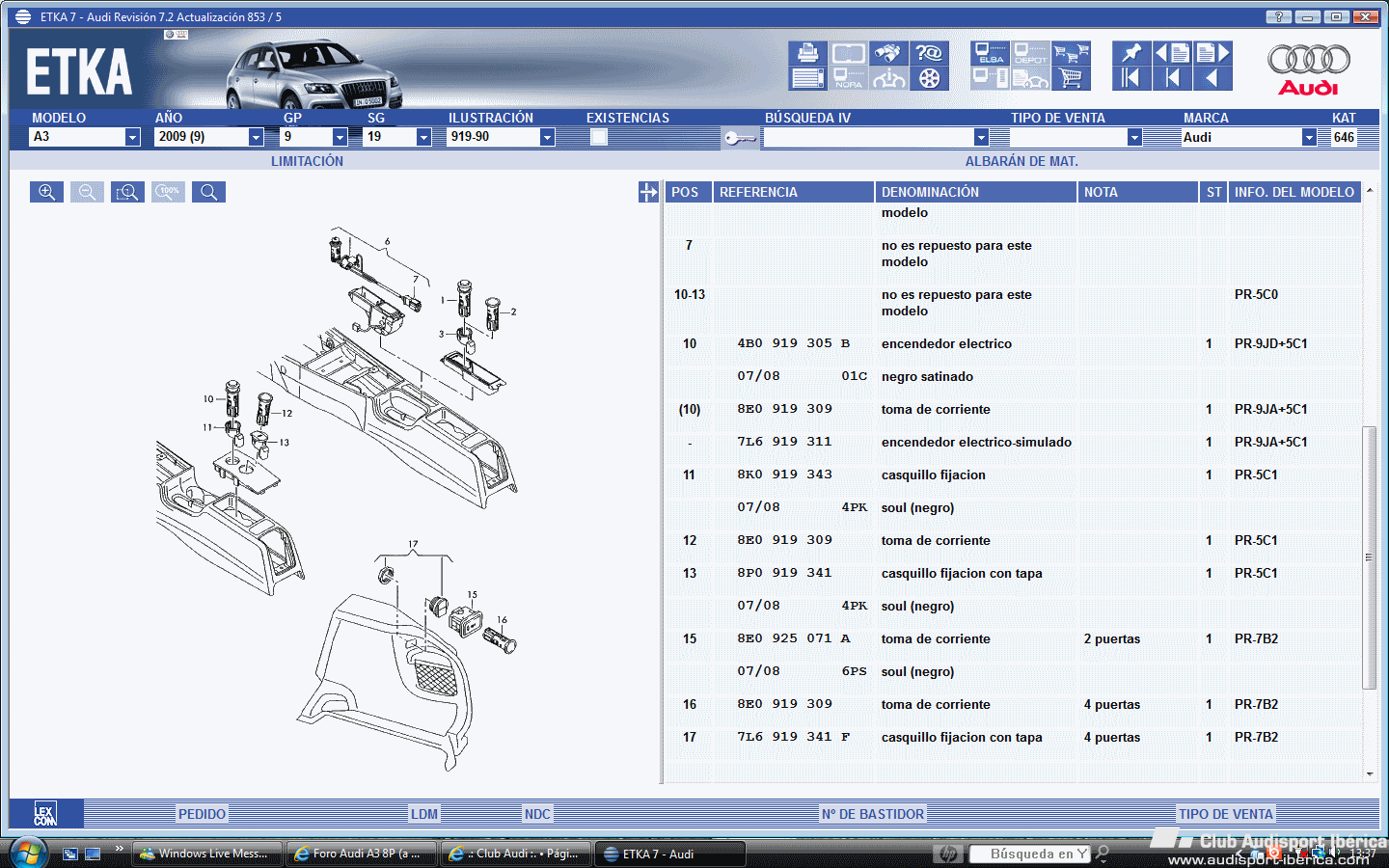
Task: Click the DENOMINACIÓN column header
Action: (x=976, y=192)
